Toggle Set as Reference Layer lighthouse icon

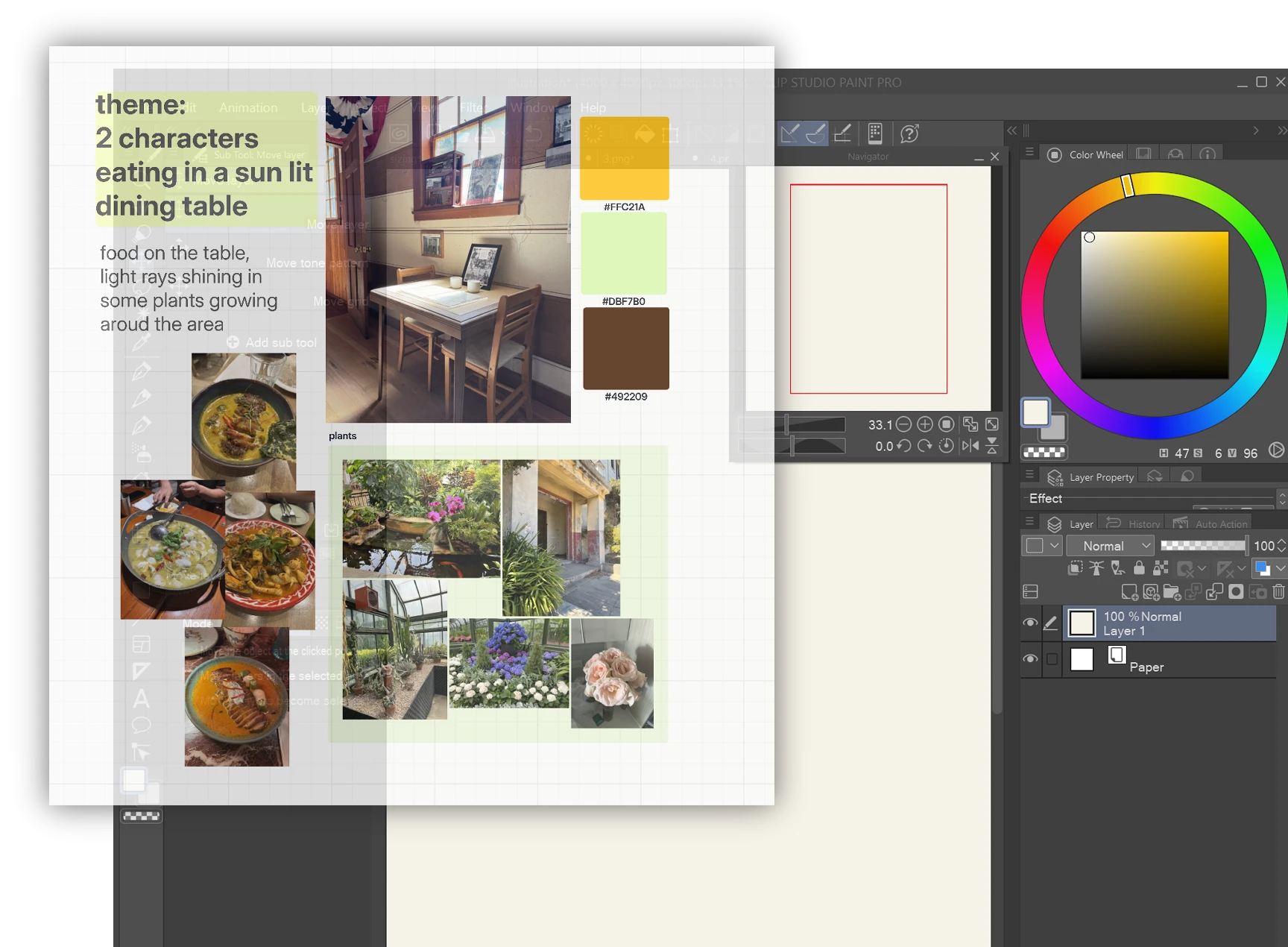tap(1096, 568)
